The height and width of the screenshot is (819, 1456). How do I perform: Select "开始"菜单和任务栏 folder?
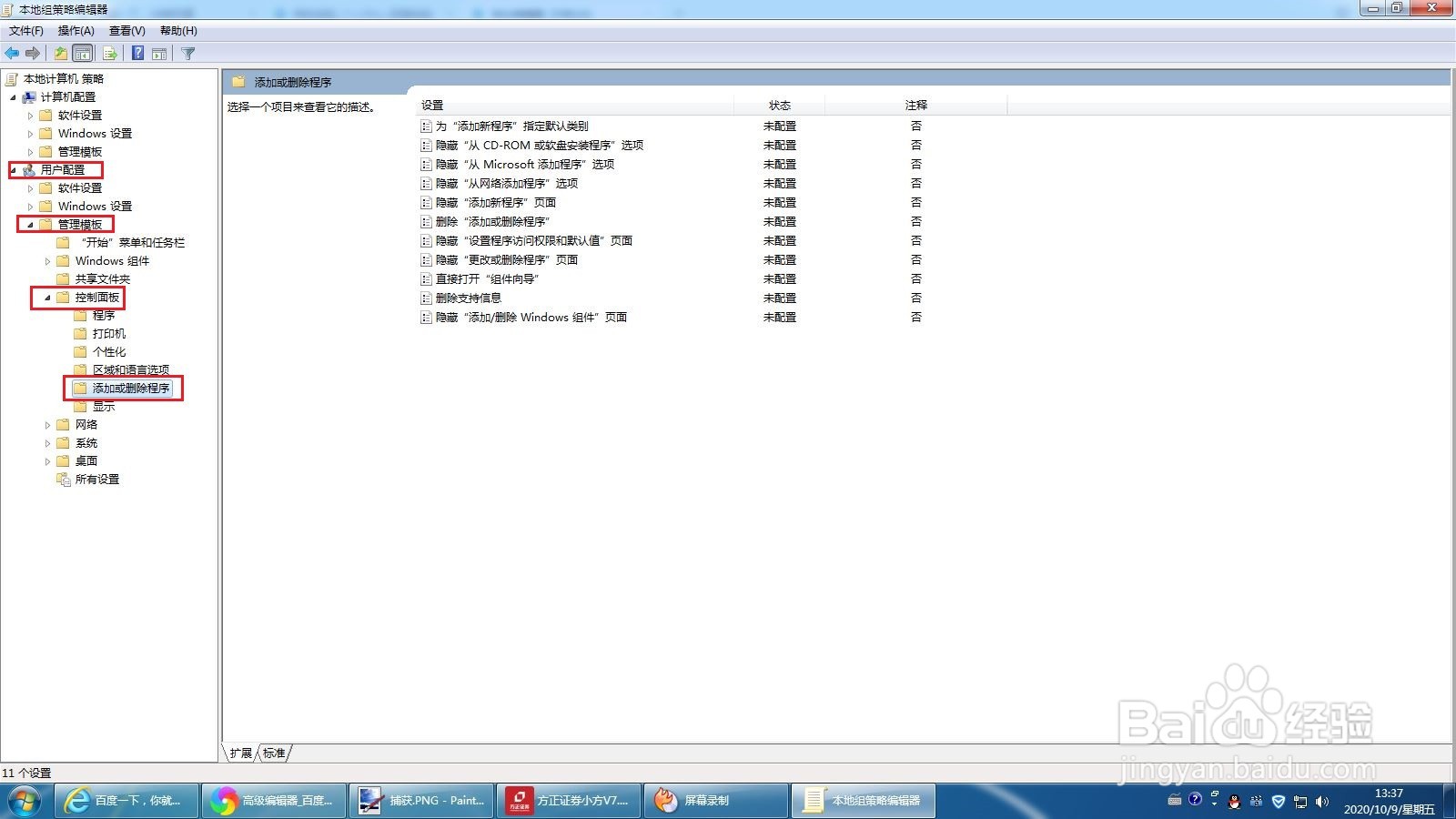(131, 243)
